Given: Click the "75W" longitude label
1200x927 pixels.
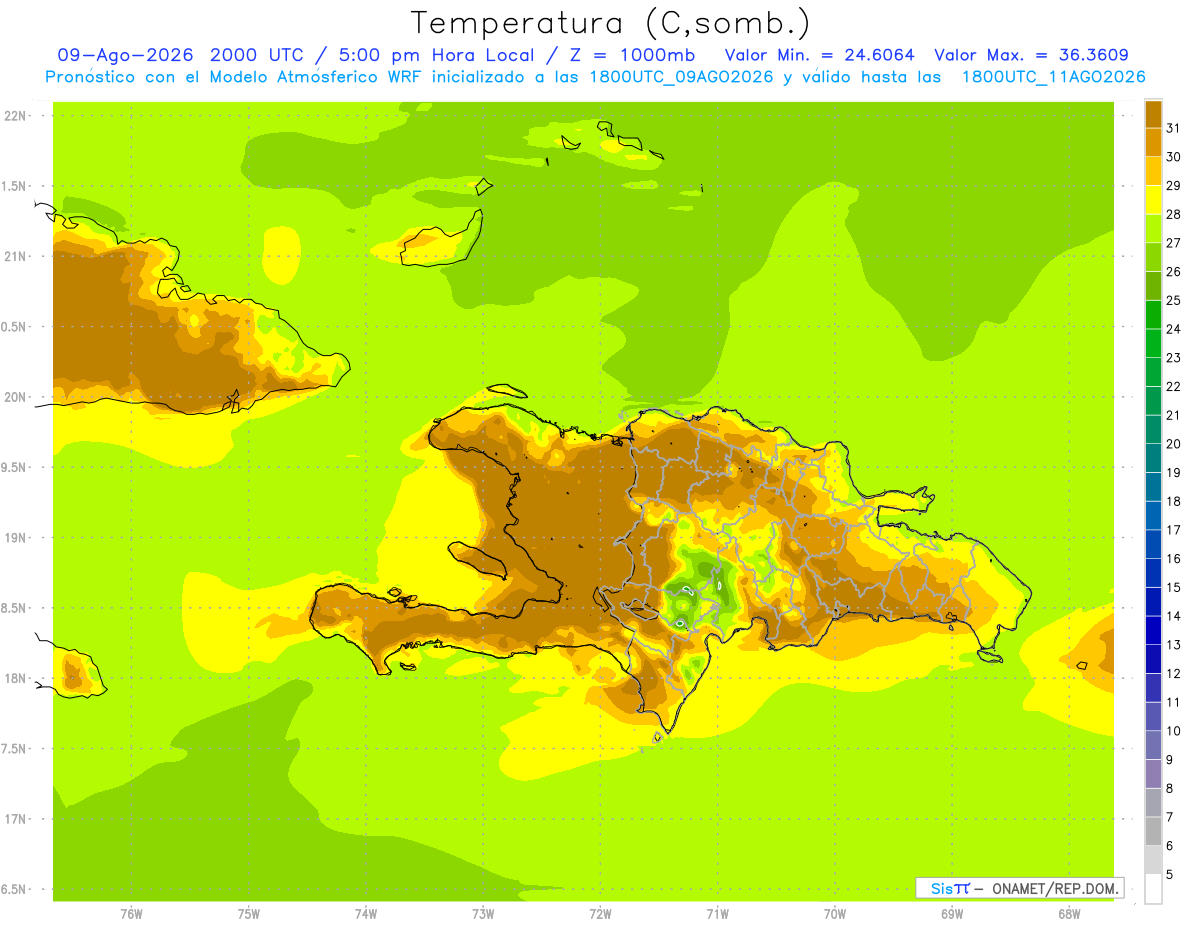Looking at the screenshot, I should pyautogui.click(x=248, y=914).
